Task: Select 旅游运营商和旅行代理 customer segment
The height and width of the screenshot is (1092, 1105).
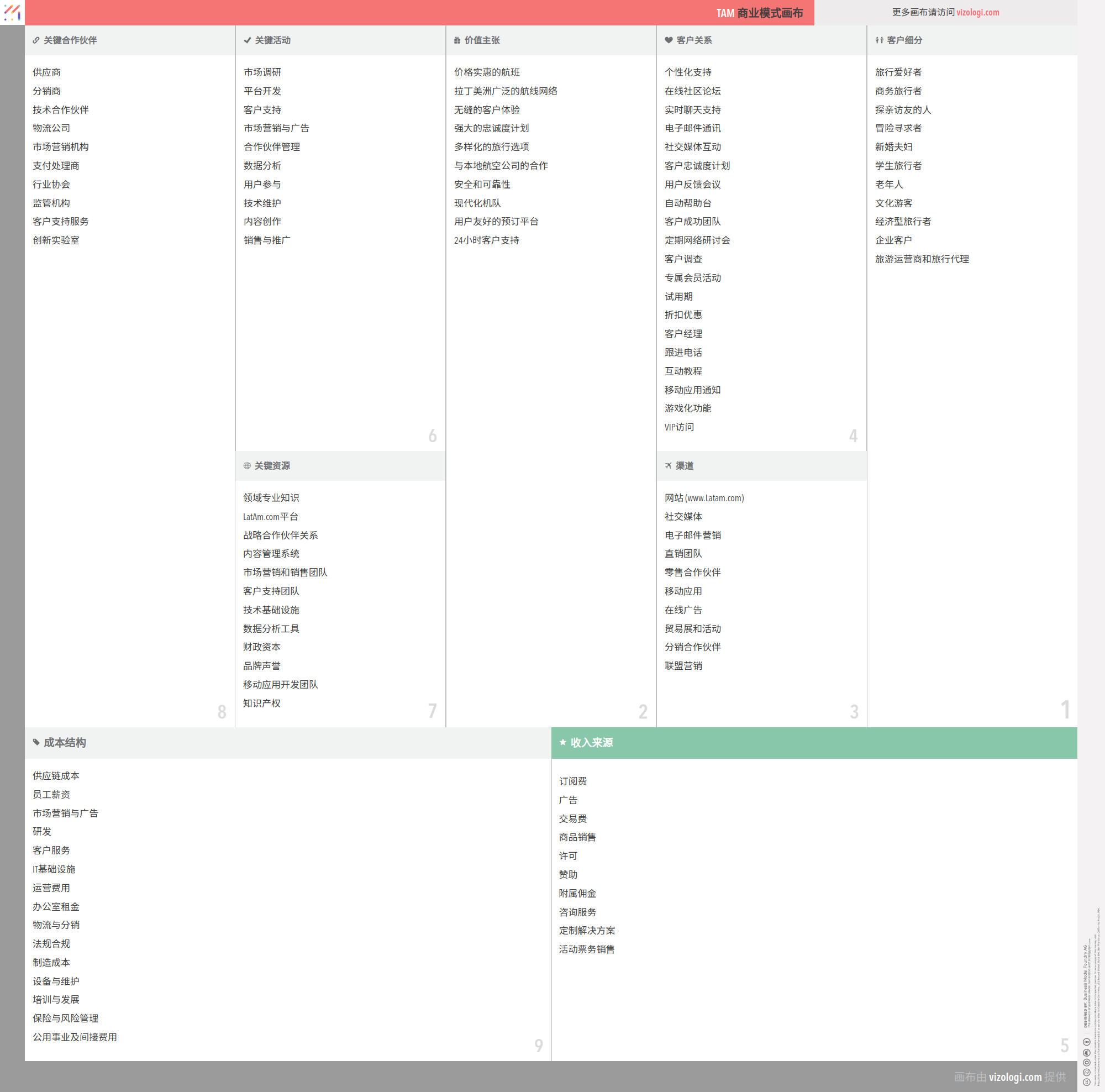Action: 922,259
